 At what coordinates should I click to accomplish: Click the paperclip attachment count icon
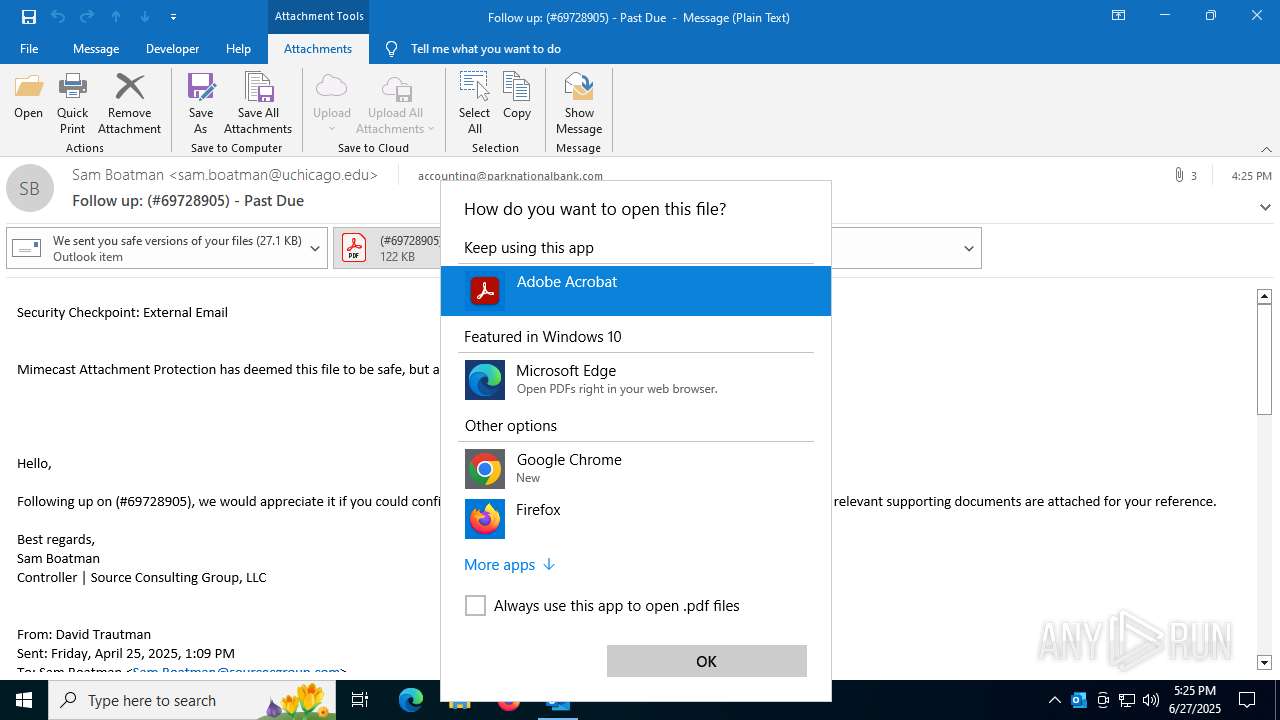click(1179, 175)
